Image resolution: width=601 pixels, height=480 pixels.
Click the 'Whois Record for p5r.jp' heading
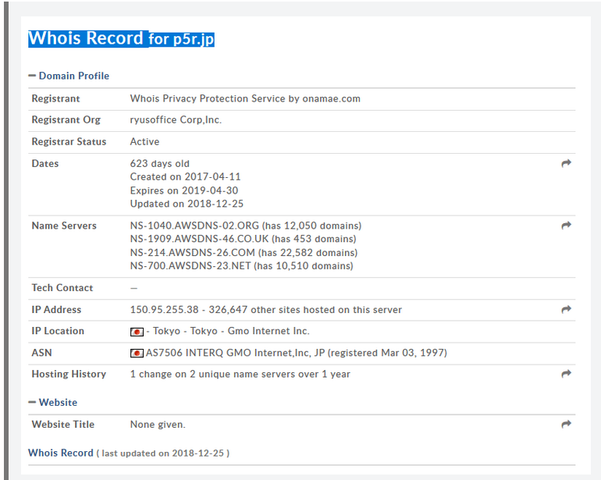[121, 39]
